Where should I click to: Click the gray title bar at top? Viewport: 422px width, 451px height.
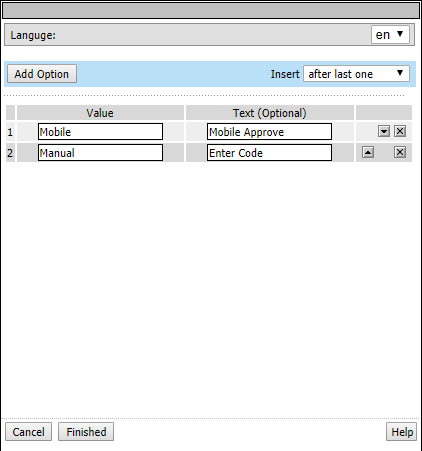(211, 11)
